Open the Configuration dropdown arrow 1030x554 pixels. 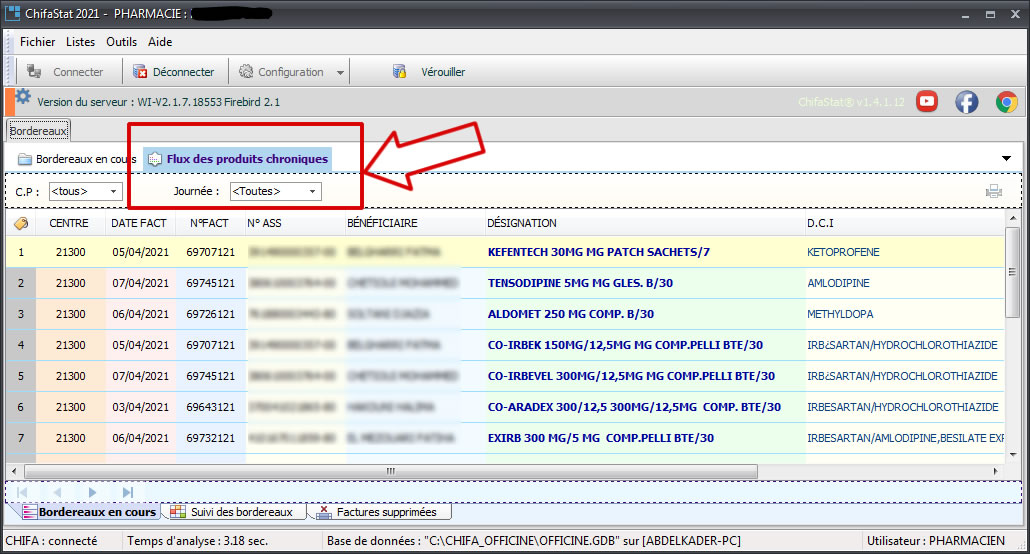[340, 73]
